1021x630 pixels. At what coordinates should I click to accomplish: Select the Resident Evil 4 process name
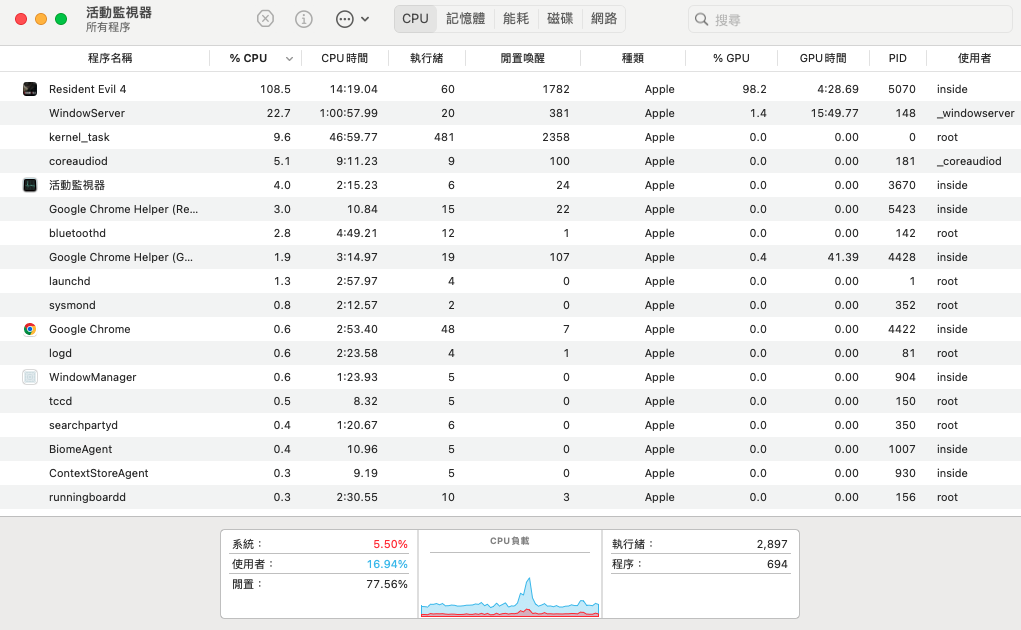tap(87, 89)
